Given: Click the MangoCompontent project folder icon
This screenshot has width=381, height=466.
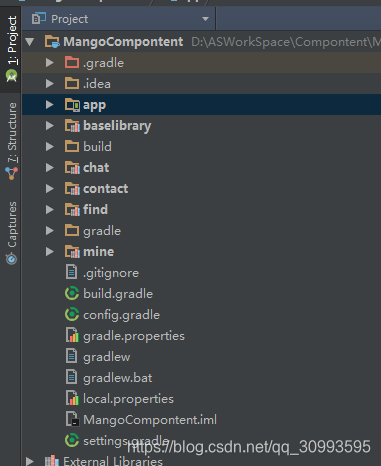Looking at the screenshot, I should 52,42.
